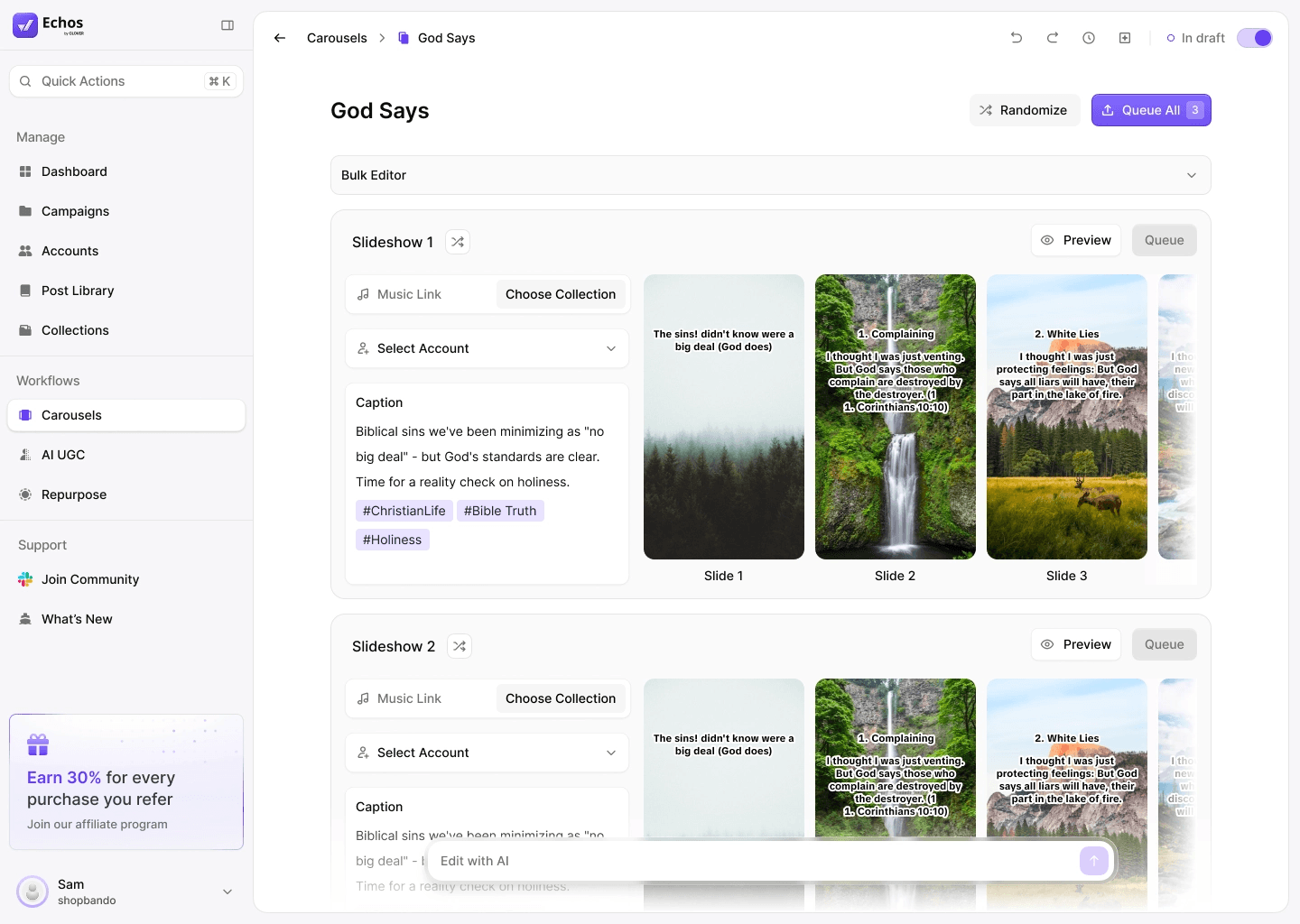Click the Quick Actions search icon
The image size is (1300, 924).
click(25, 81)
